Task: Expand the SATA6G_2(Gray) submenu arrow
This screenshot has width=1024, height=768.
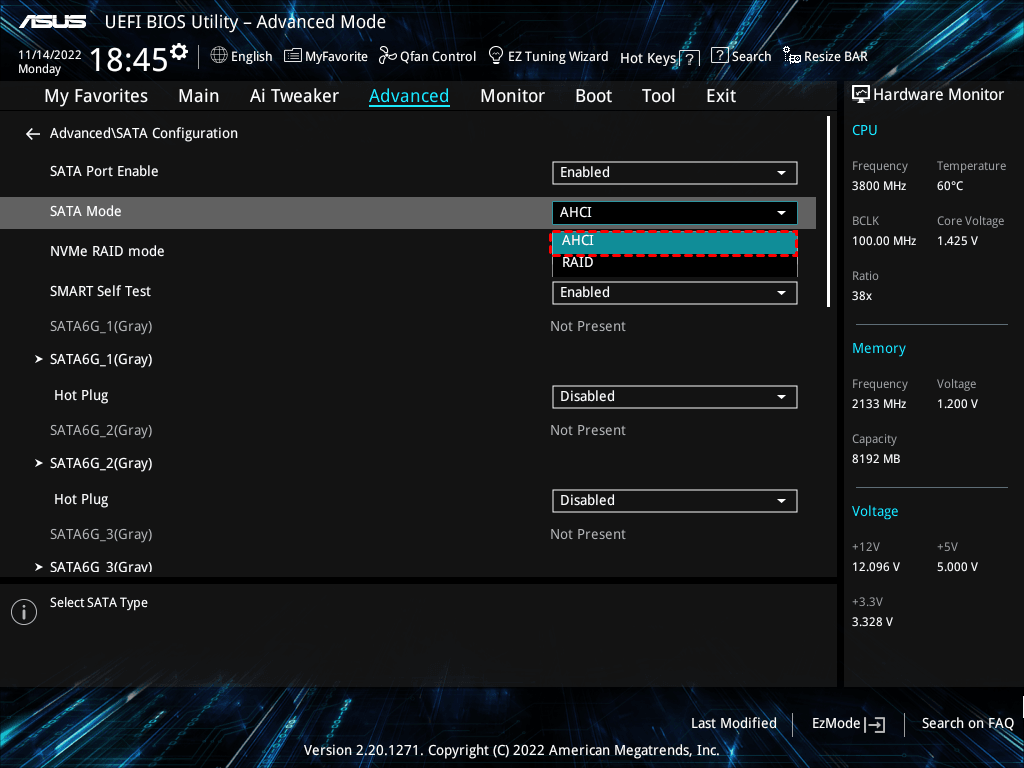Action: [x=39, y=463]
